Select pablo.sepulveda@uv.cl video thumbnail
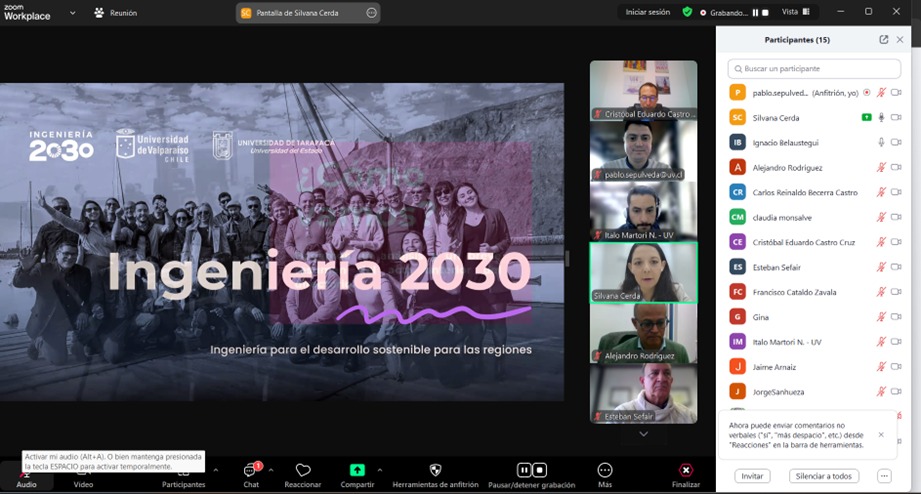 tap(644, 151)
